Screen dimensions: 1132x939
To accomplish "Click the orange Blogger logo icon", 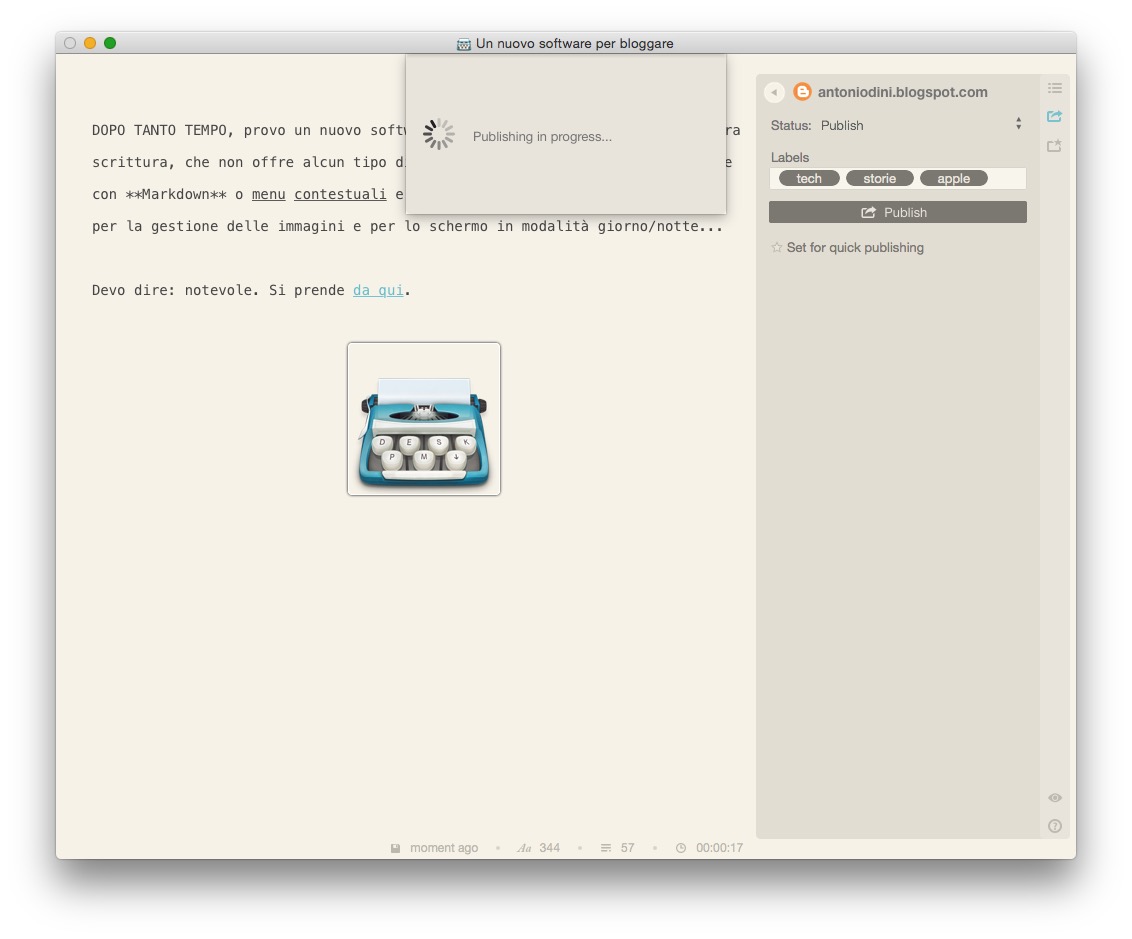I will [802, 92].
